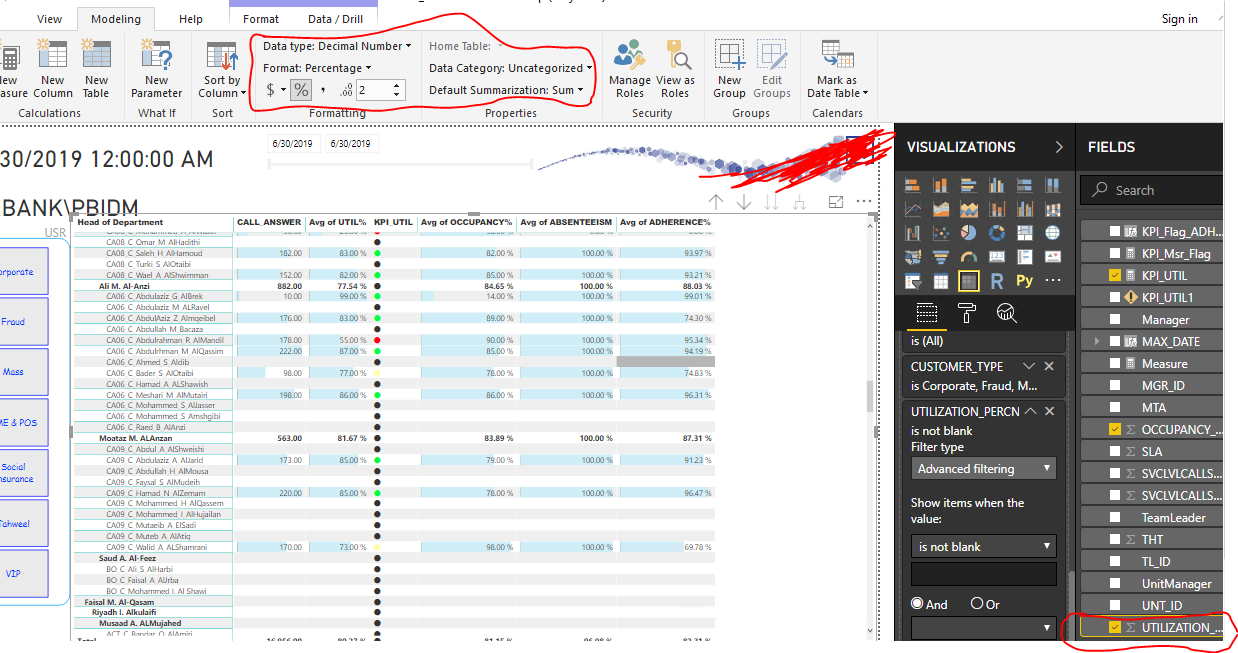Image resolution: width=1238 pixels, height=653 pixels.
Task: Select the Stacked column chart visual
Action: point(940,185)
